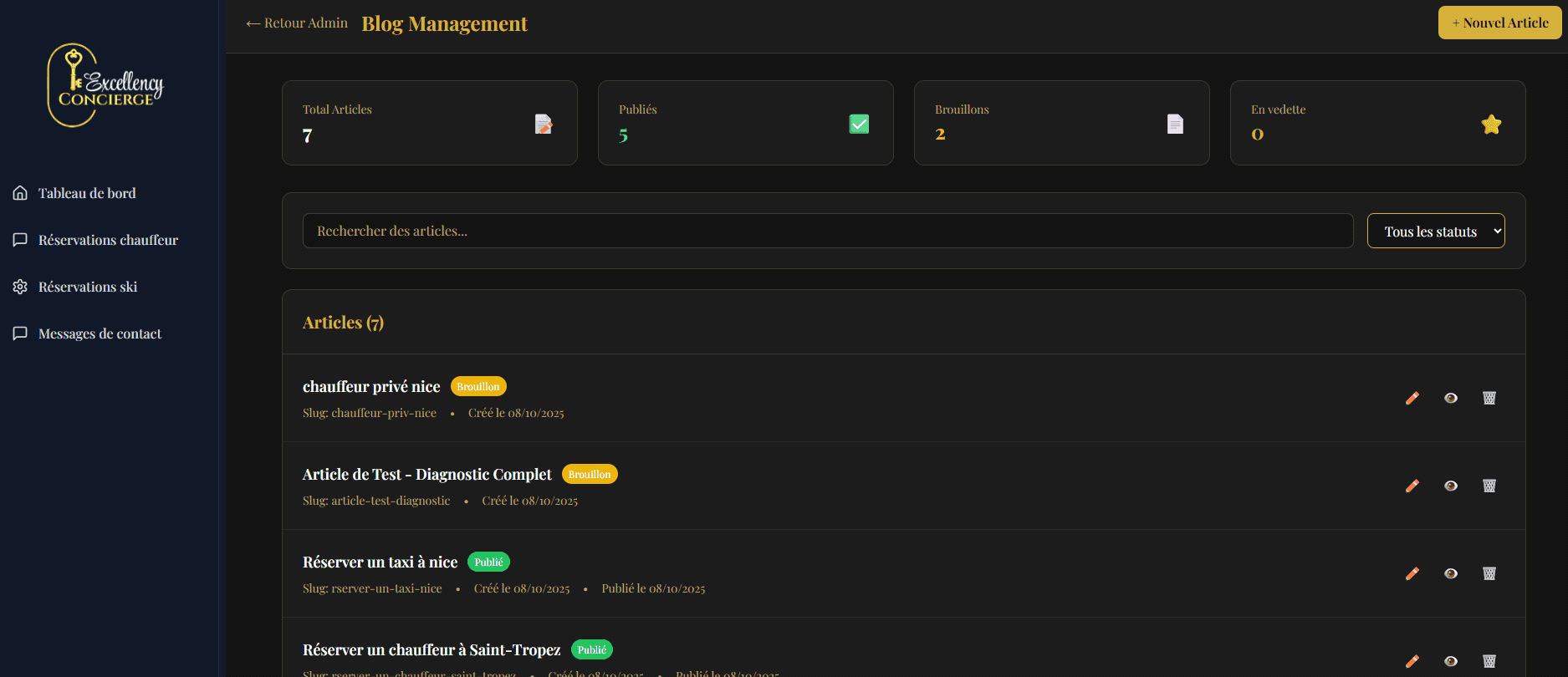Click pencil icon for Article de Test
Viewport: 1568px width, 677px height.
click(x=1412, y=486)
